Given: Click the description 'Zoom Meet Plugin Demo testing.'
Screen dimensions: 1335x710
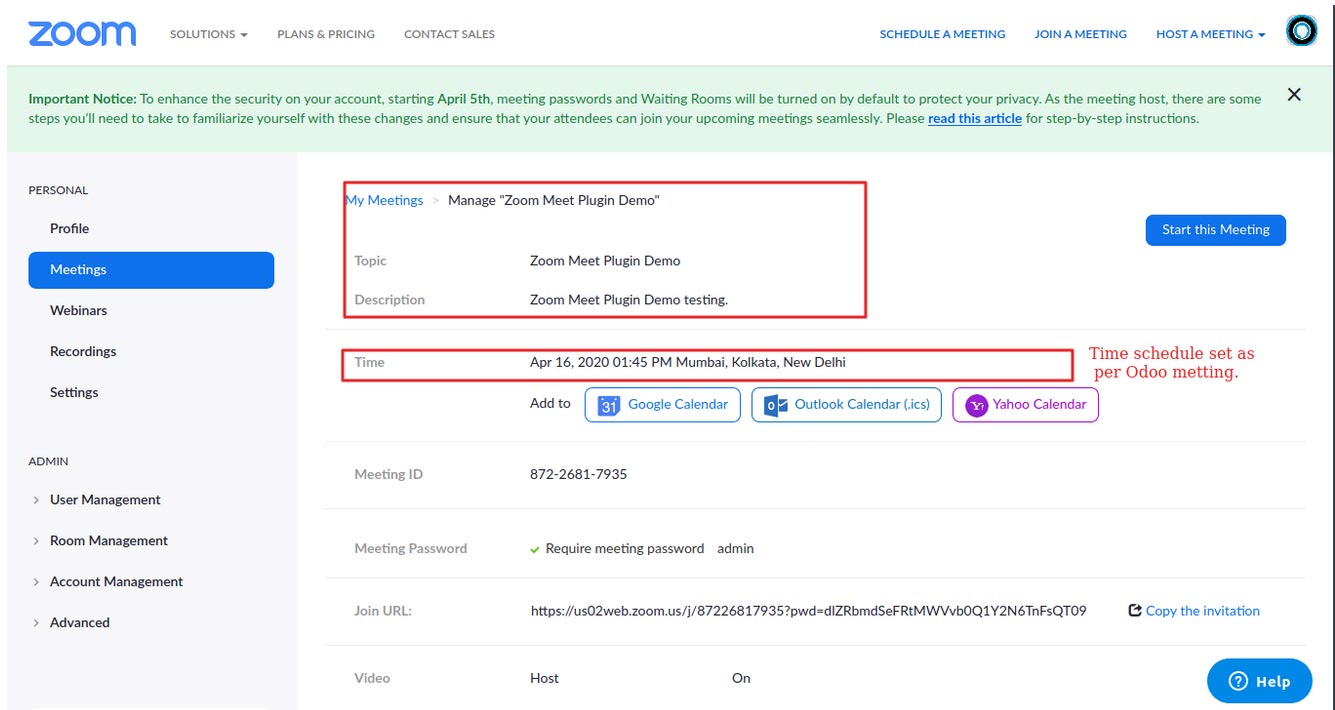Looking at the screenshot, I should pyautogui.click(x=629, y=300).
